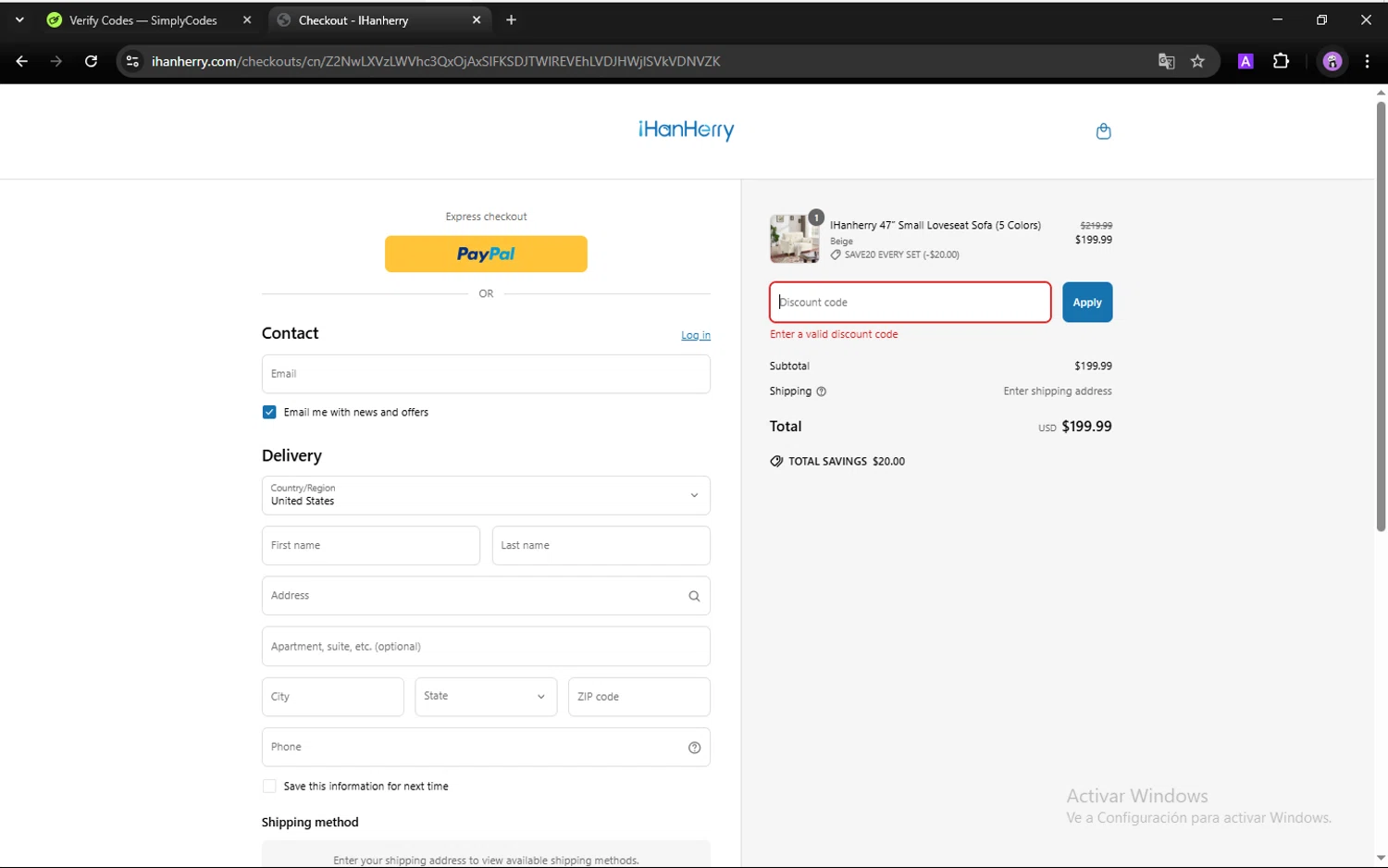Screen dimensions: 1388x868
Task: Click the 'Enter shipping address' text
Action: (x=1058, y=391)
